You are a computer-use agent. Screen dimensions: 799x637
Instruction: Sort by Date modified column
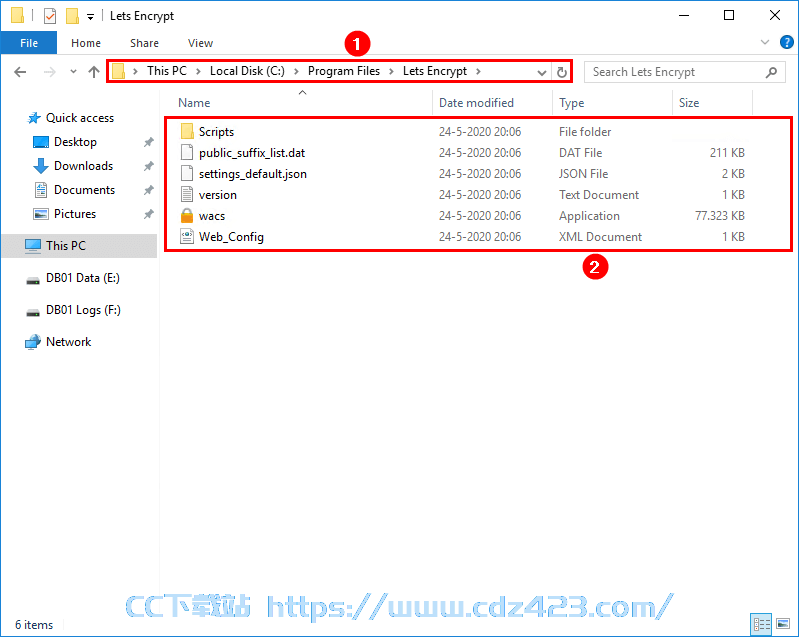(x=476, y=103)
